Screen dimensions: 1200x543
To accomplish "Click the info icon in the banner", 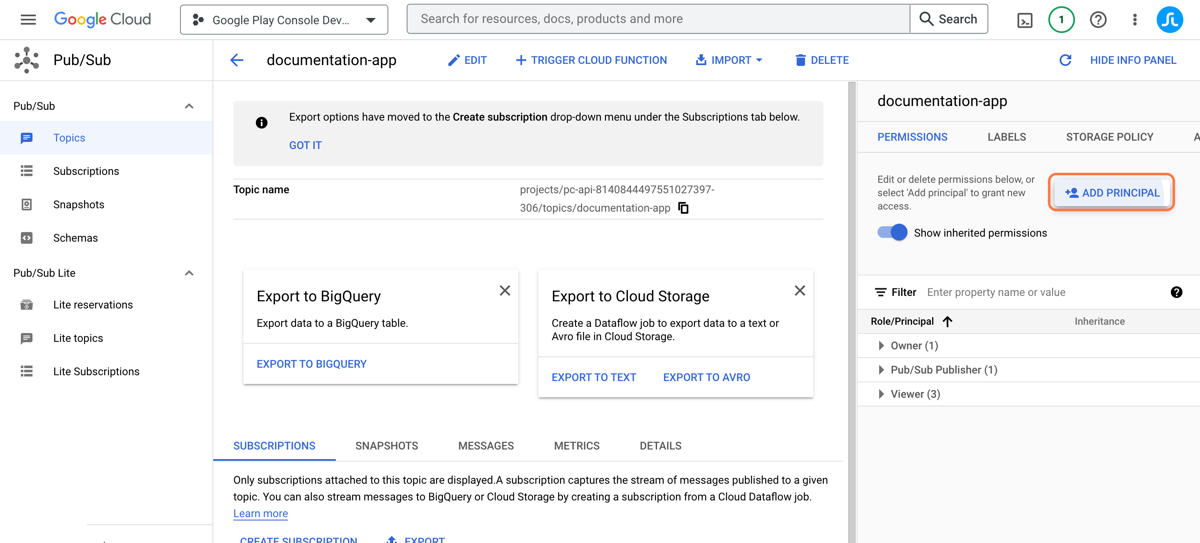I will (x=261, y=122).
